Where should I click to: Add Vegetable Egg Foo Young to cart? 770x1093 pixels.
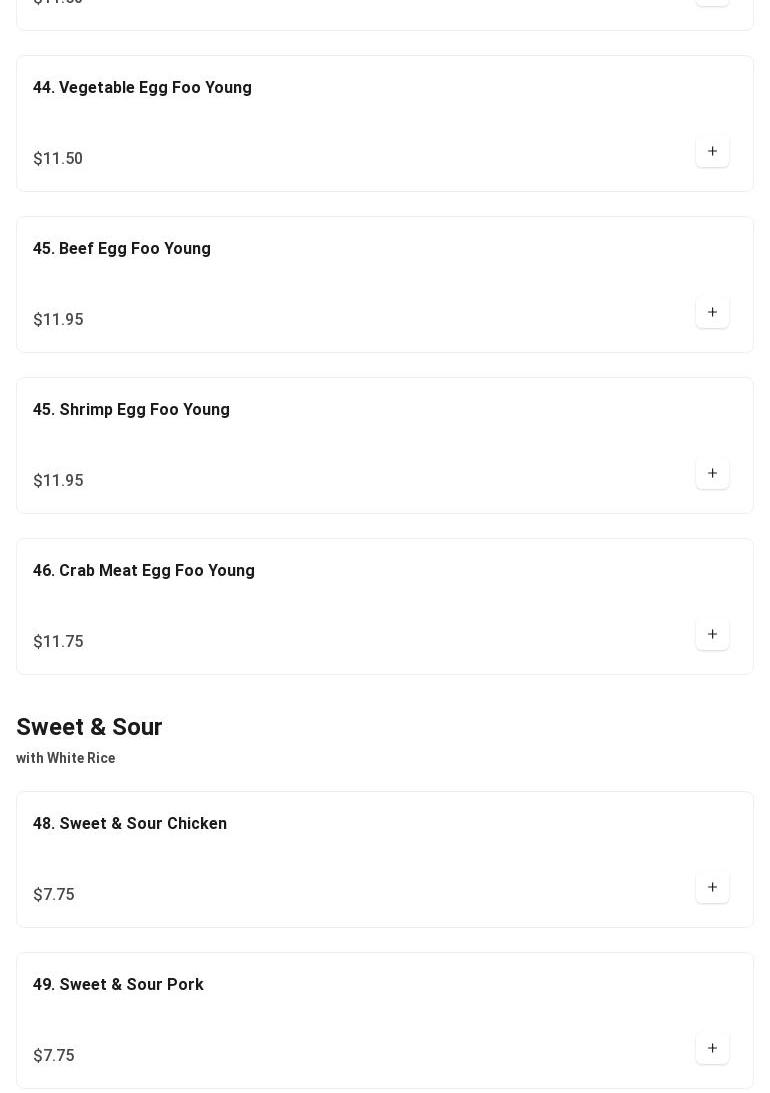coord(712,152)
